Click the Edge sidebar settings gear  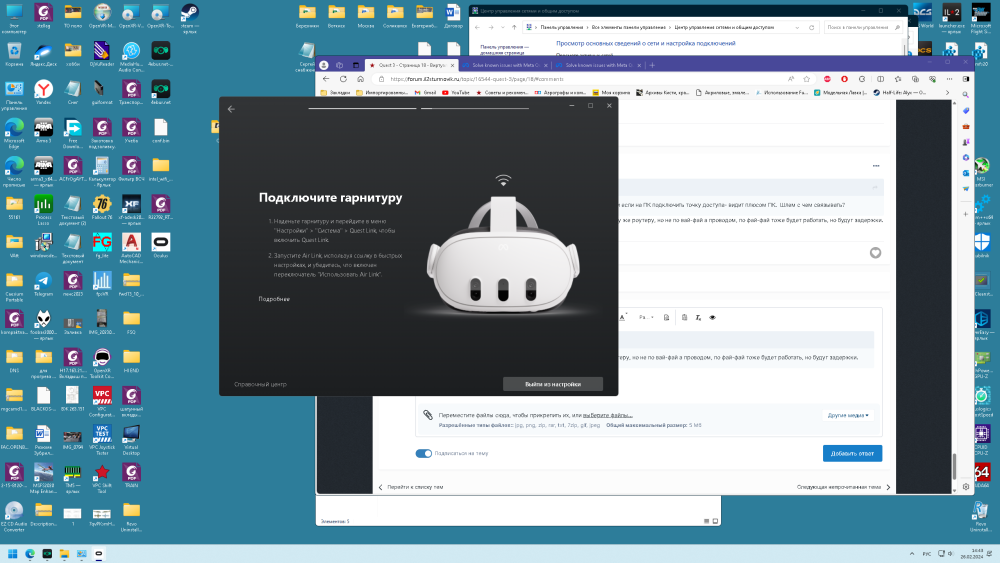[x=966, y=486]
